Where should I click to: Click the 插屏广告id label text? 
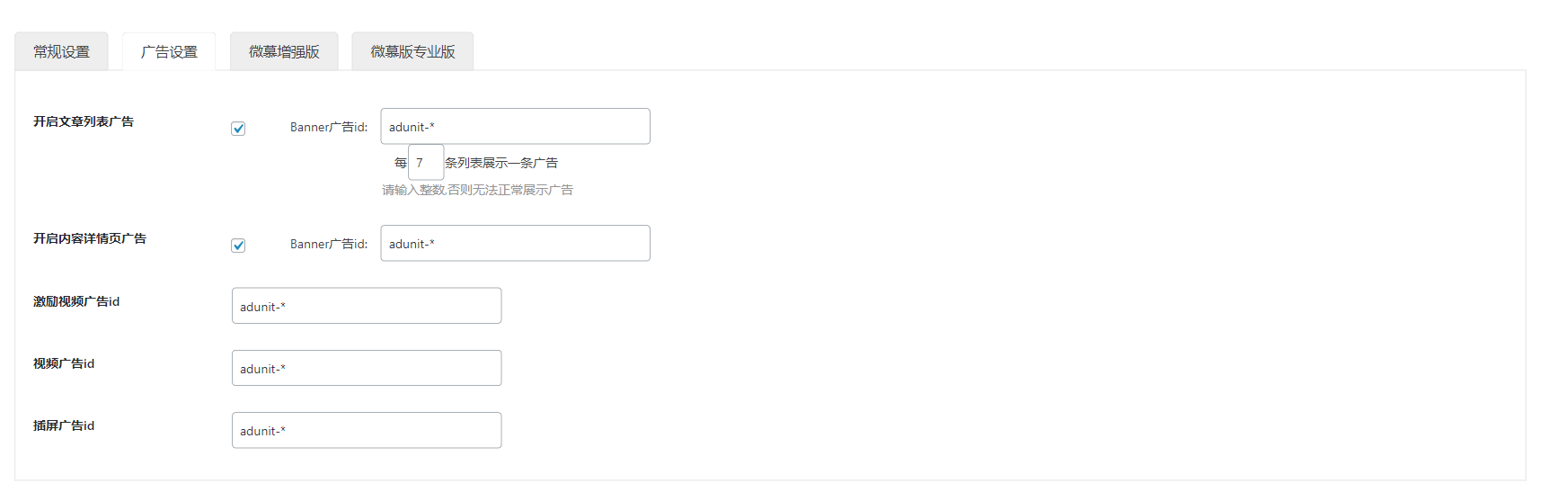coord(64,425)
